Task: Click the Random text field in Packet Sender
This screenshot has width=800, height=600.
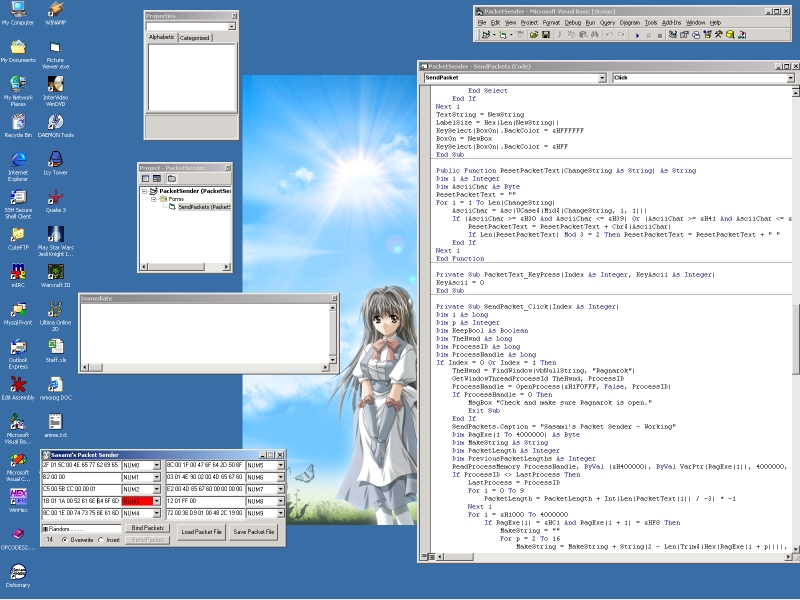Action: [x=81, y=529]
